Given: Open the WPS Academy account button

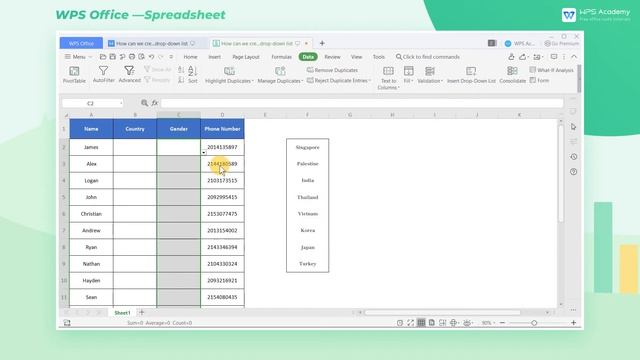Looking at the screenshot, I should 519,43.
